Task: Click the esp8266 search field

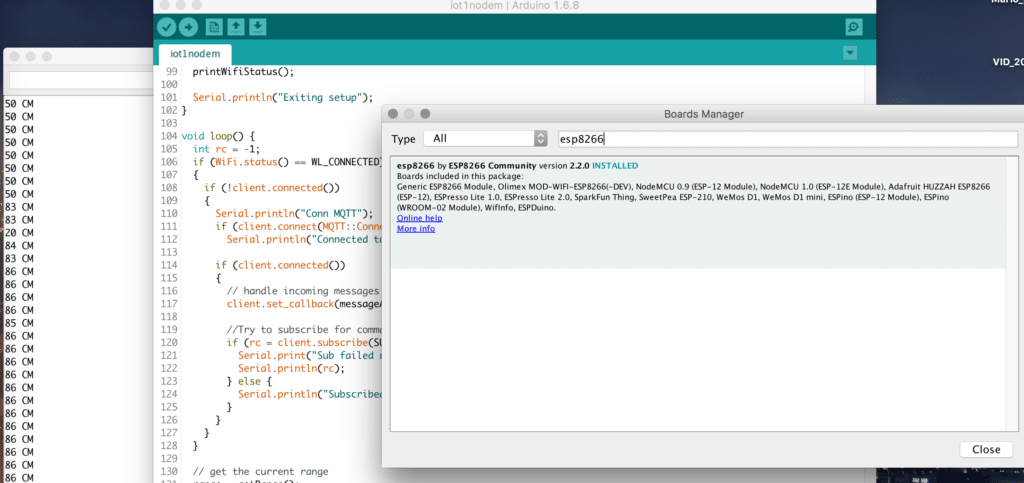Action: point(786,138)
